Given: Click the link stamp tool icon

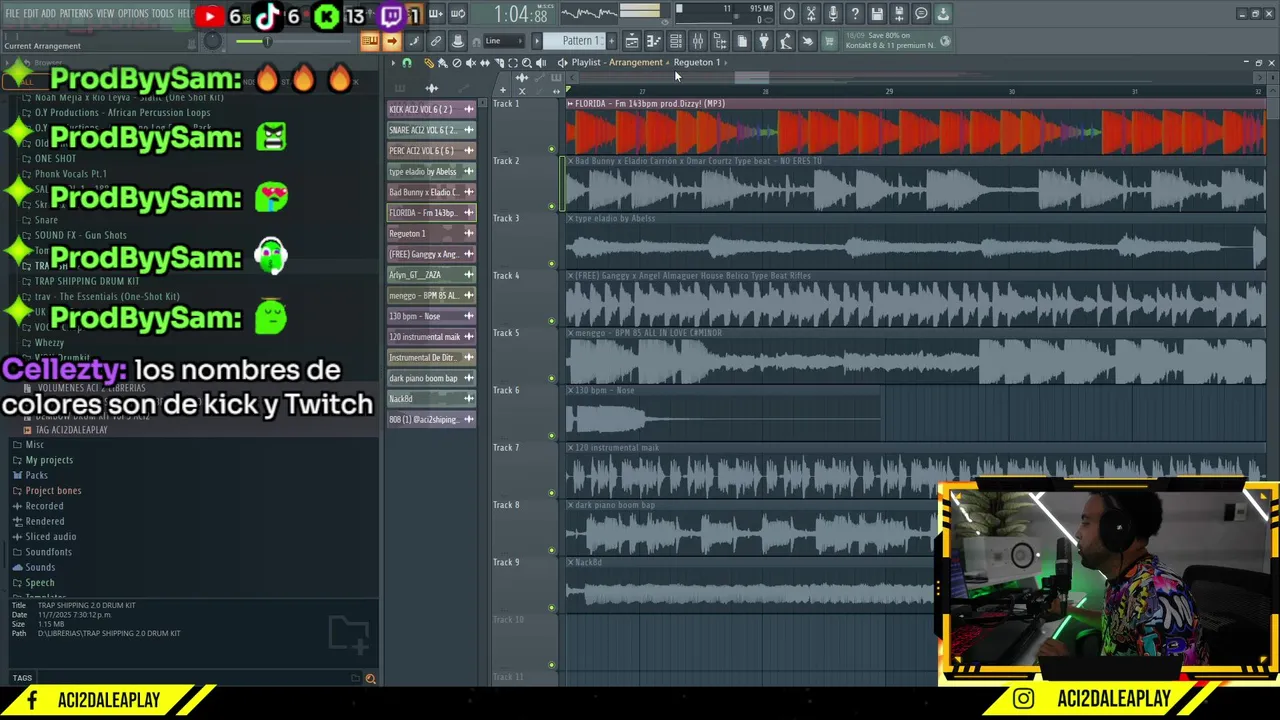Looking at the screenshot, I should pos(436,41).
